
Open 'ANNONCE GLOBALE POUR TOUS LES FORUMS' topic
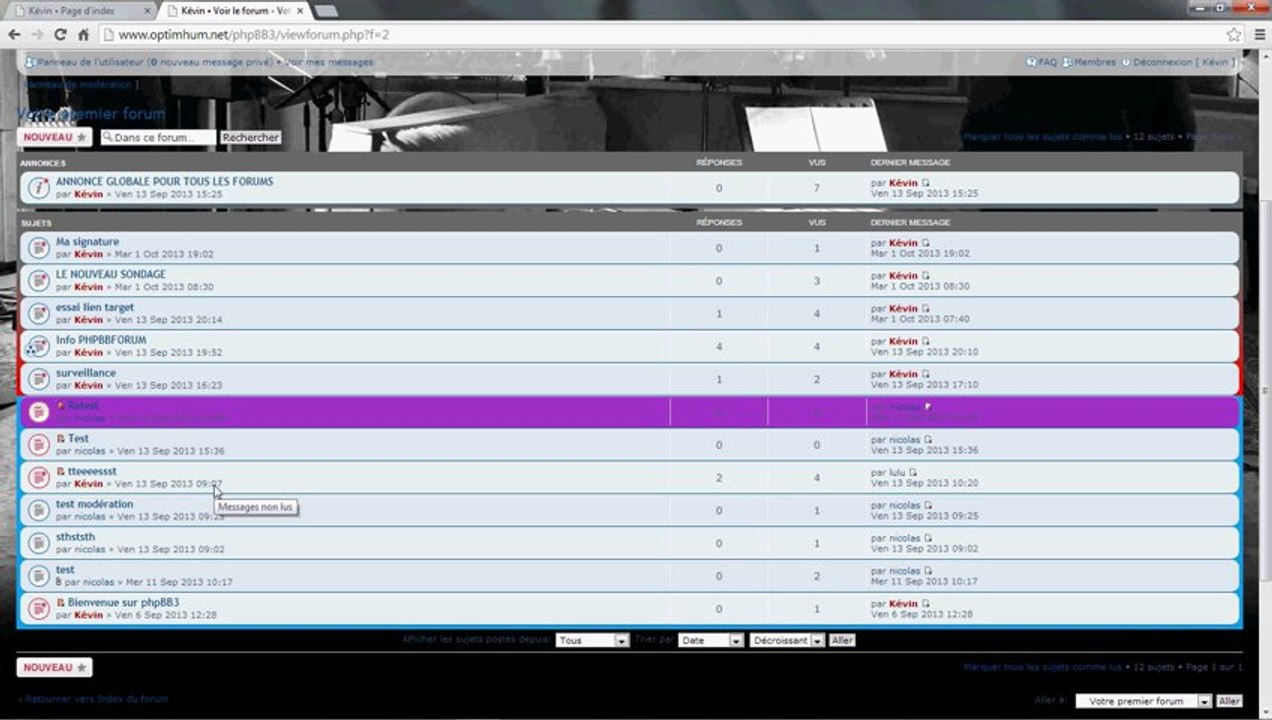(x=164, y=181)
